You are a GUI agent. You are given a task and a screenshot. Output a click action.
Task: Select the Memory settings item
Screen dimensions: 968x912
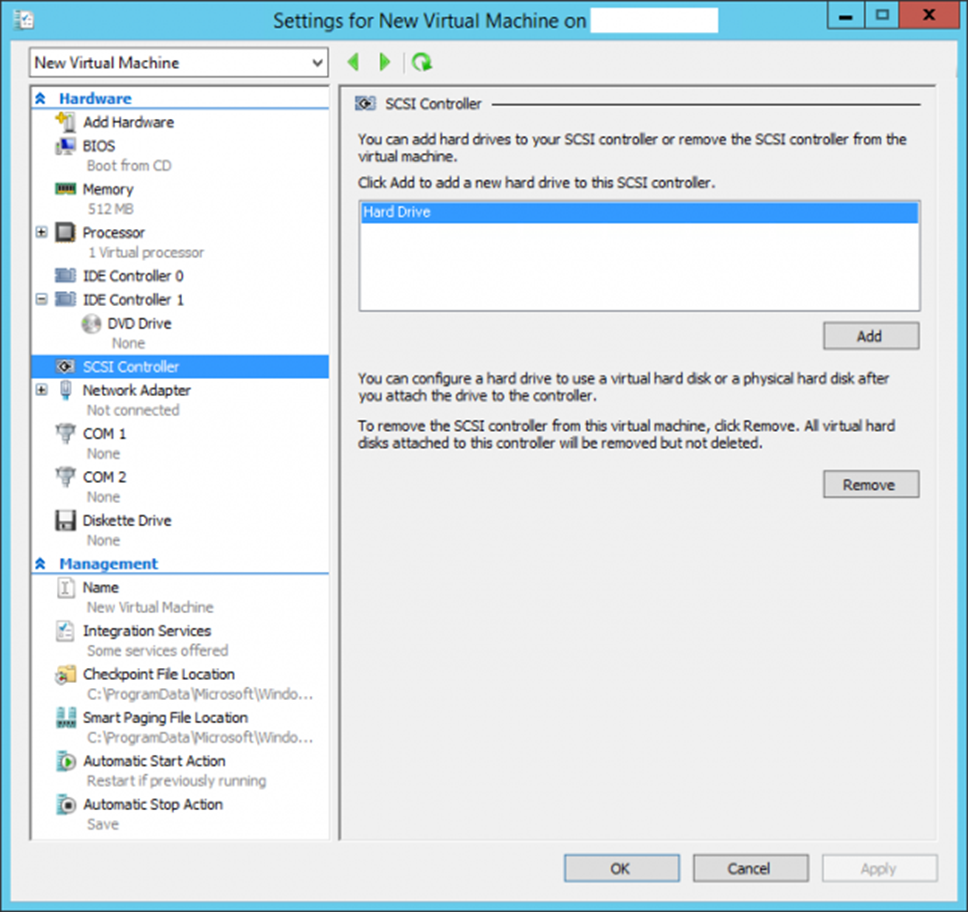108,189
